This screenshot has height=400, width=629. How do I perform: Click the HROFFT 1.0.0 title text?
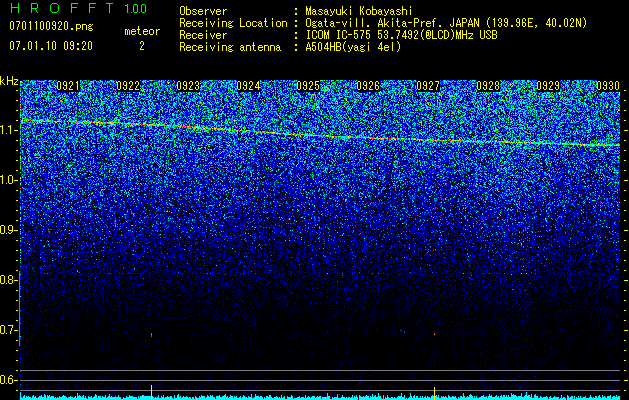(x=78, y=8)
